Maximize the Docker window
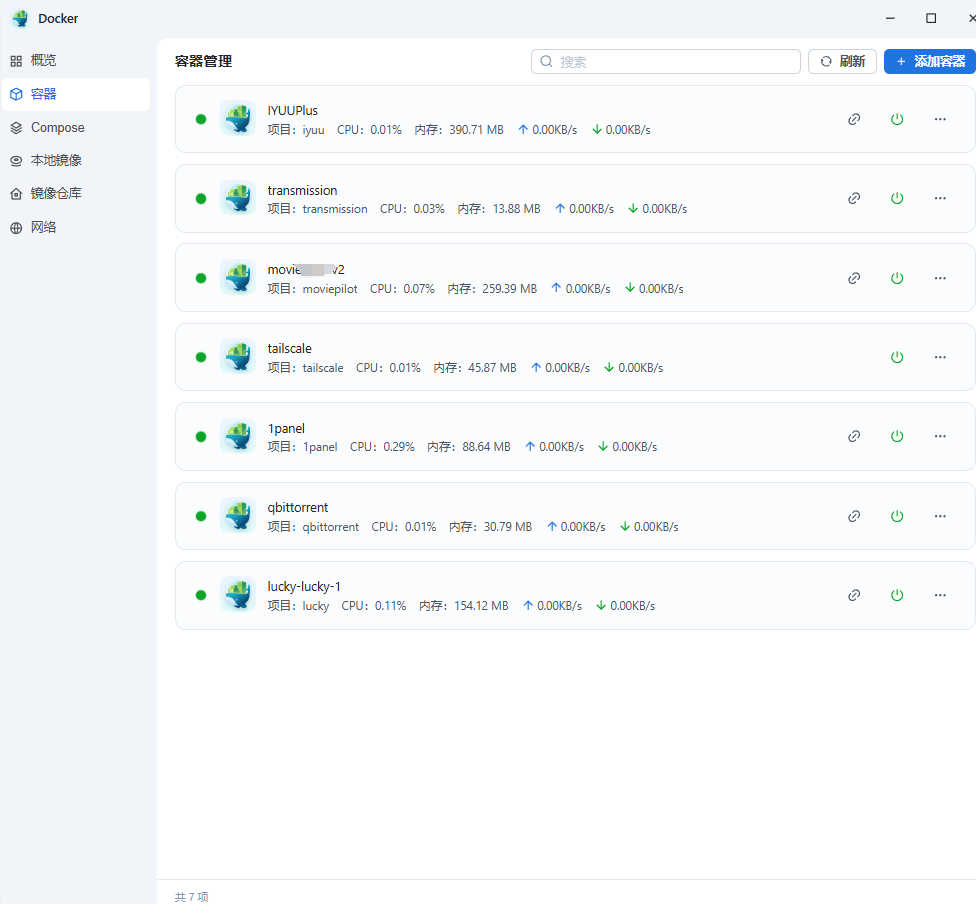 pos(931,19)
